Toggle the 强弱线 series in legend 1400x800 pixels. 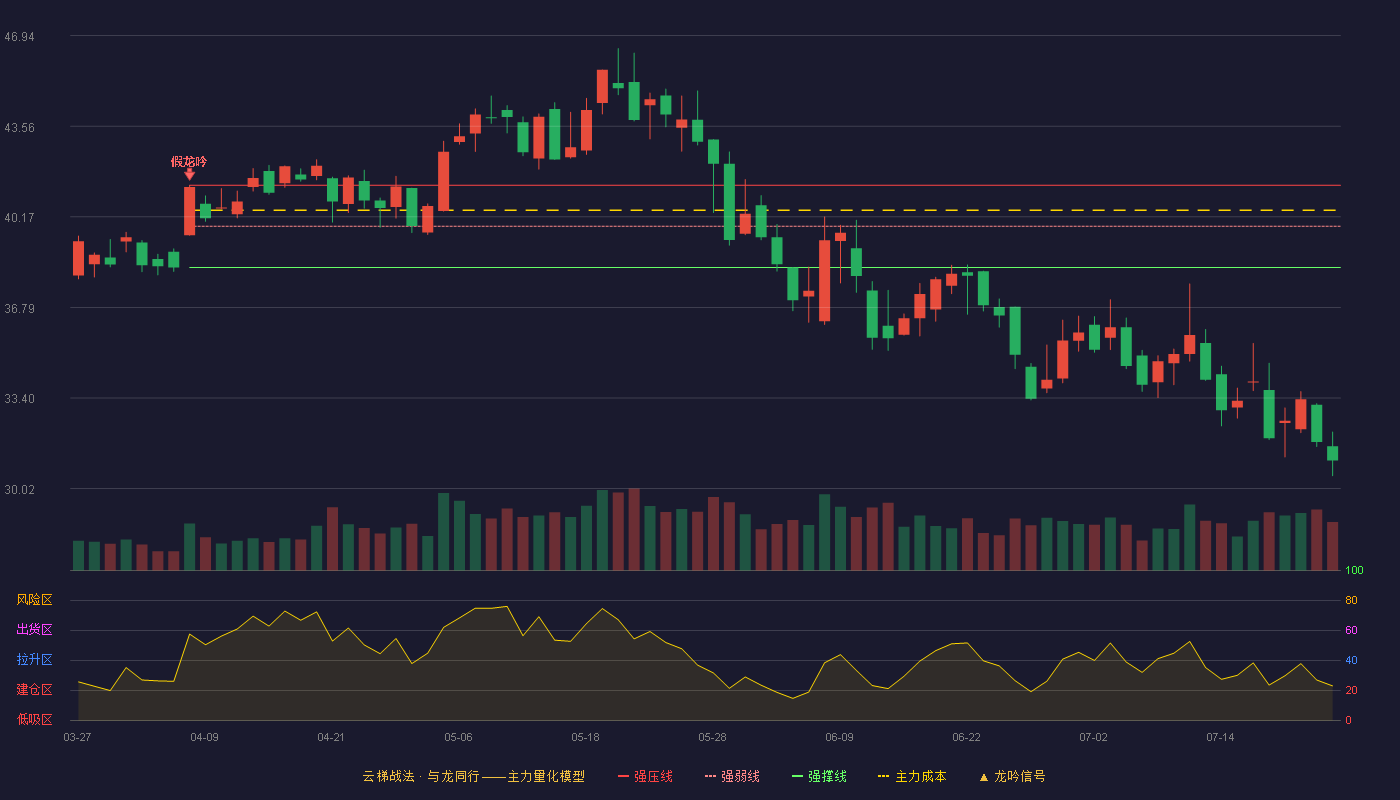point(732,776)
